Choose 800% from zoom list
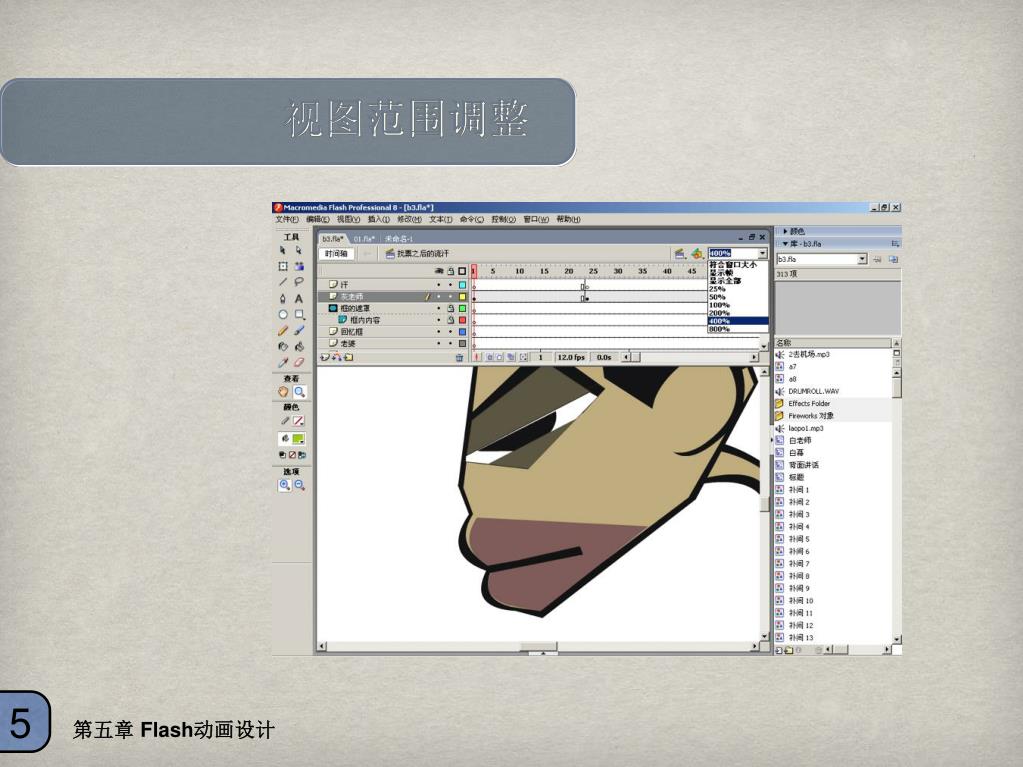Image resolution: width=1023 pixels, height=767 pixels. pos(738,329)
